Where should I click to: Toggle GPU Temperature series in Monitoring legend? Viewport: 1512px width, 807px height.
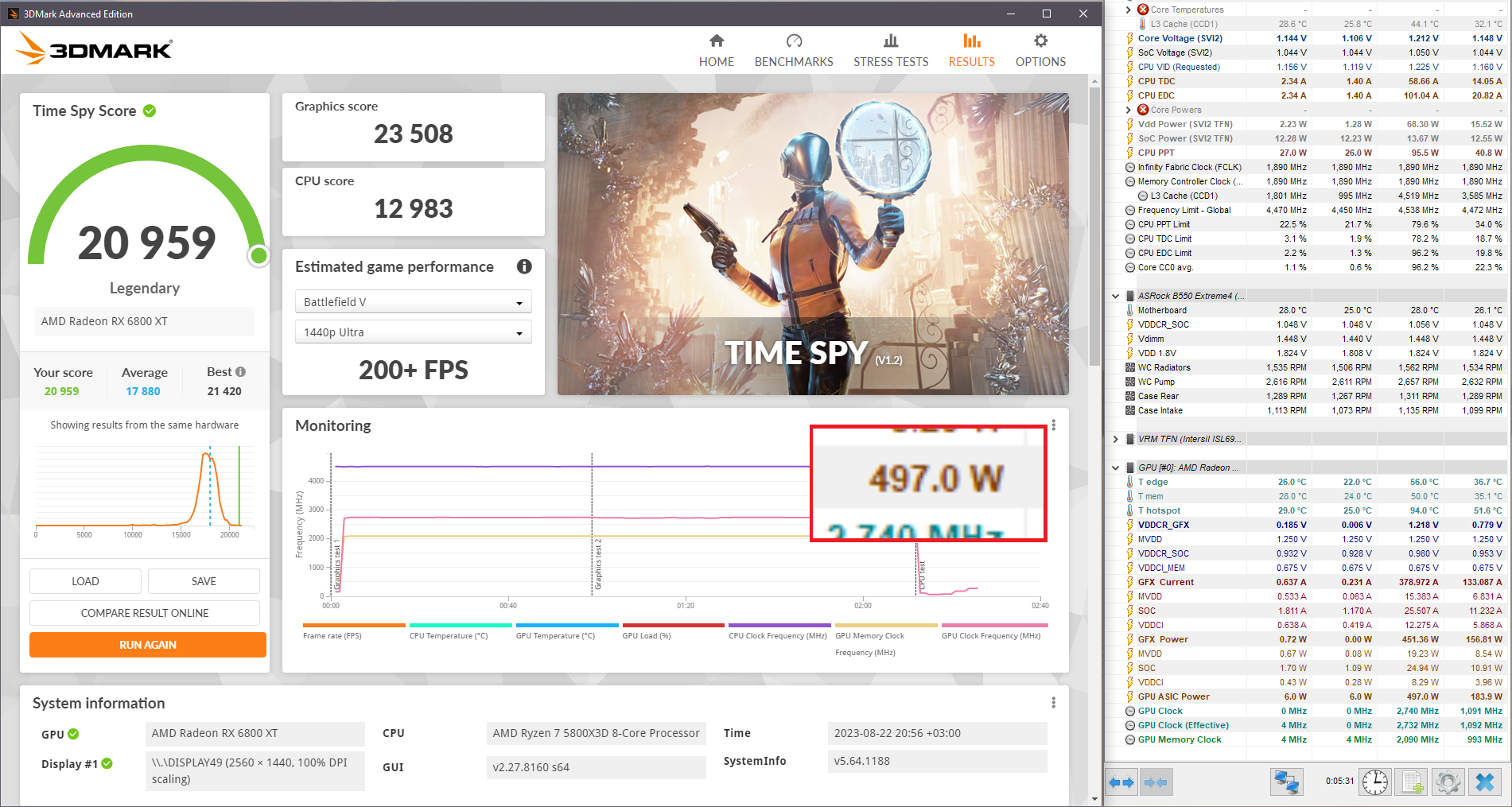(567, 631)
